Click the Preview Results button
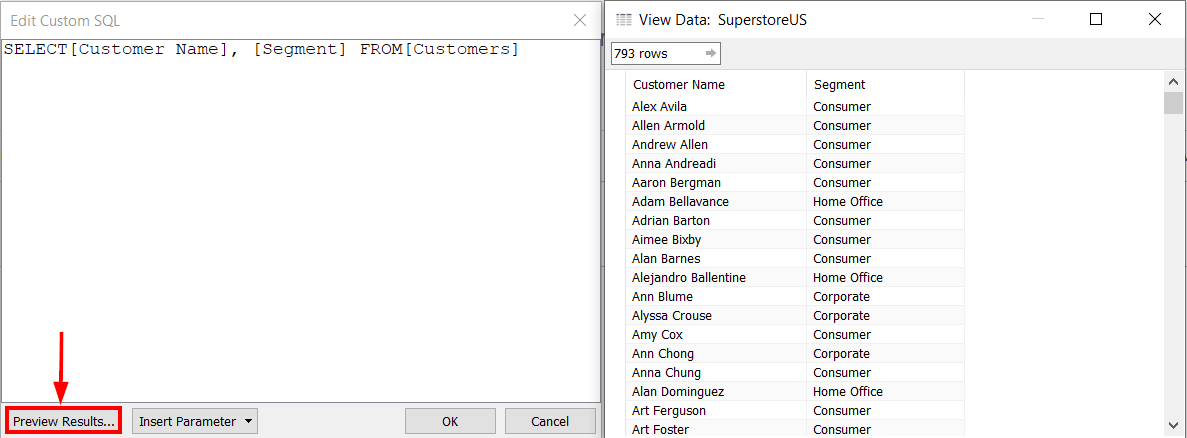This screenshot has width=1187, height=438. click(x=64, y=421)
